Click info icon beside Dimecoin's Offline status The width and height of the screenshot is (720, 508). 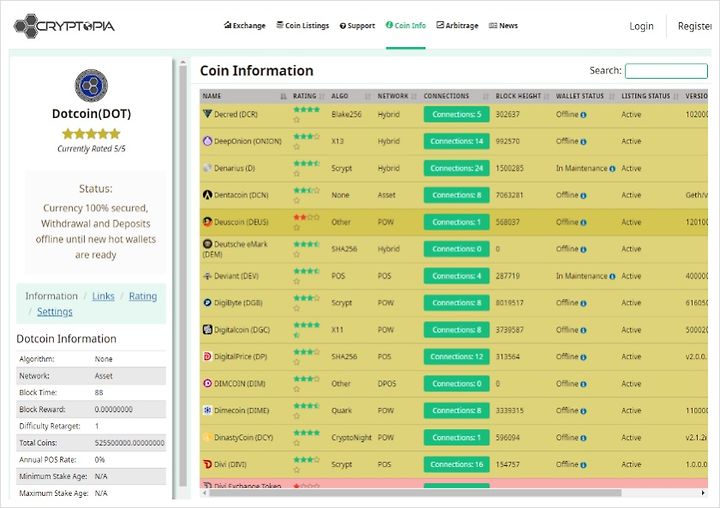pyautogui.click(x=583, y=411)
